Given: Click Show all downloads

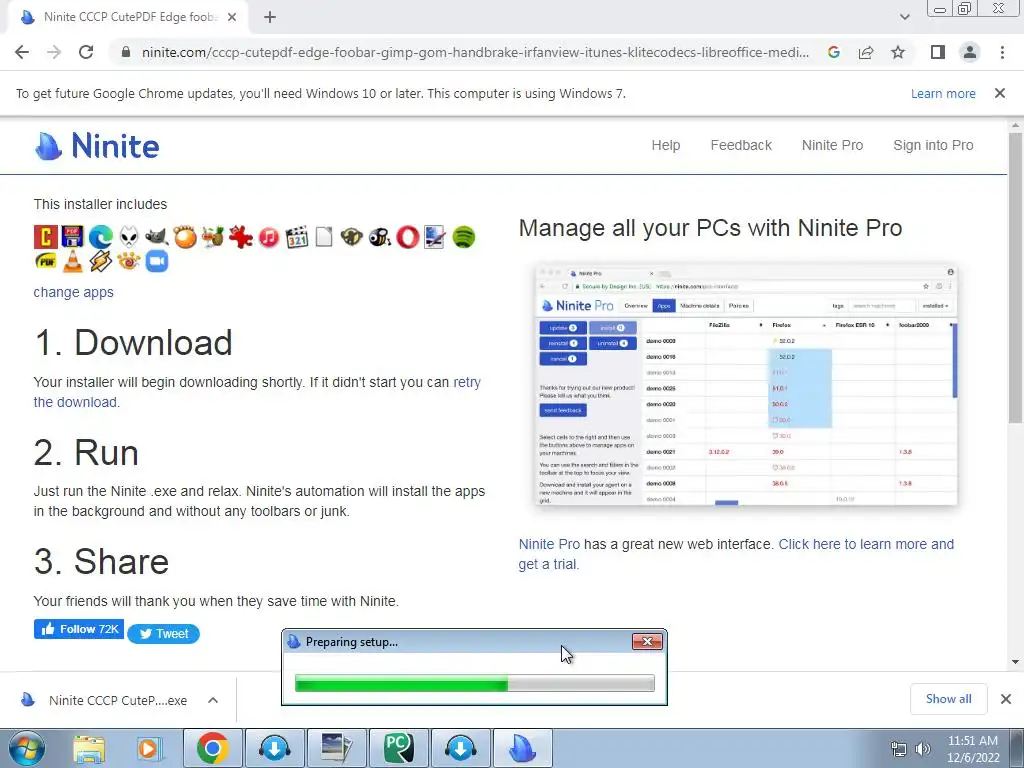Looking at the screenshot, I should [x=948, y=699].
